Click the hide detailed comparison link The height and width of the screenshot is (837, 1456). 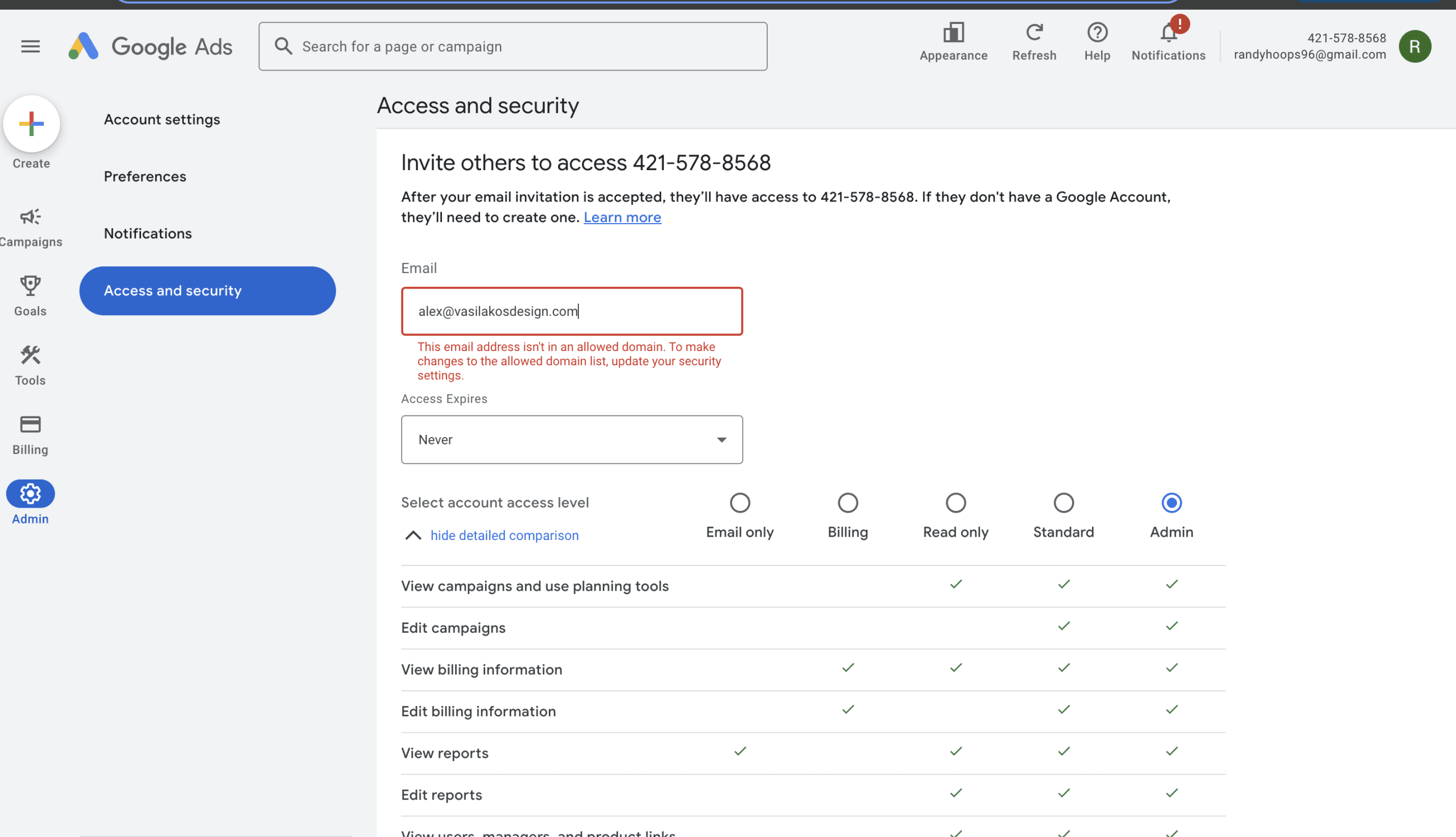coord(504,535)
